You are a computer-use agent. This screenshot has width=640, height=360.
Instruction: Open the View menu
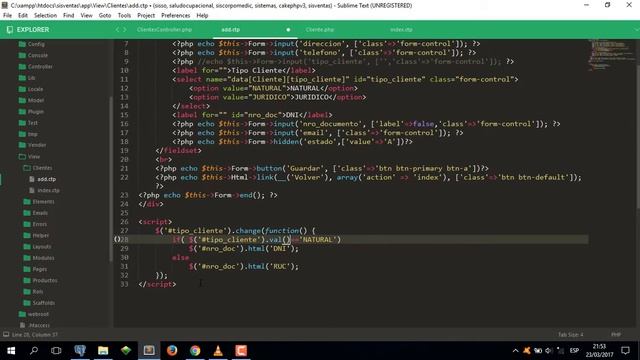pyautogui.click(x=86, y=16)
